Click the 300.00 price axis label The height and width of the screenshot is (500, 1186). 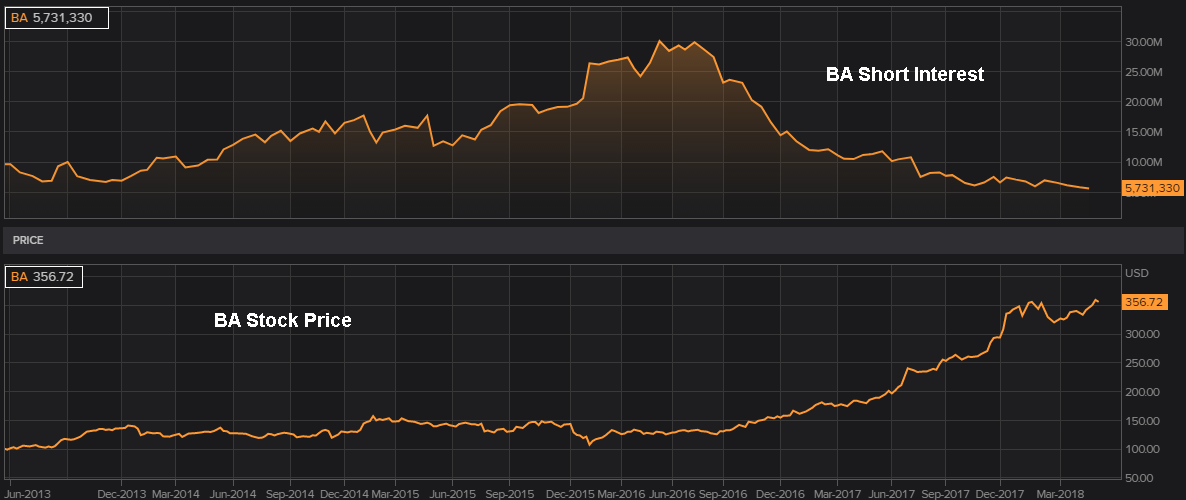pyautogui.click(x=1142, y=334)
